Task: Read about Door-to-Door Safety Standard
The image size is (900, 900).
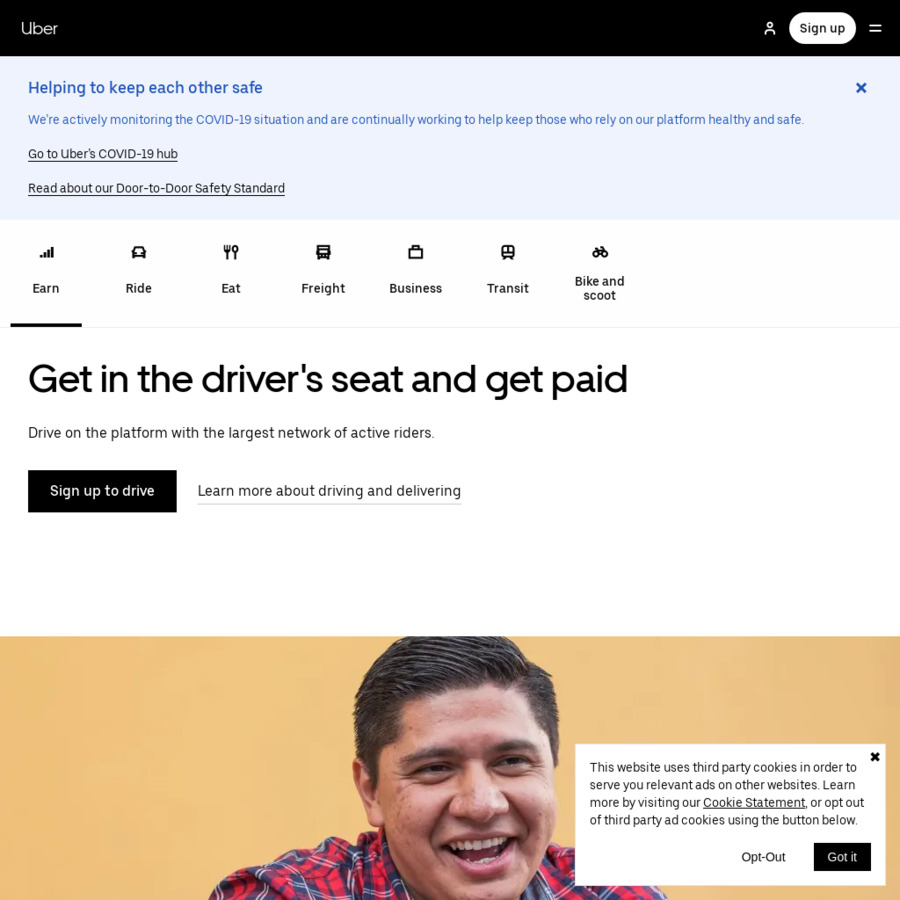Action: click(x=156, y=188)
